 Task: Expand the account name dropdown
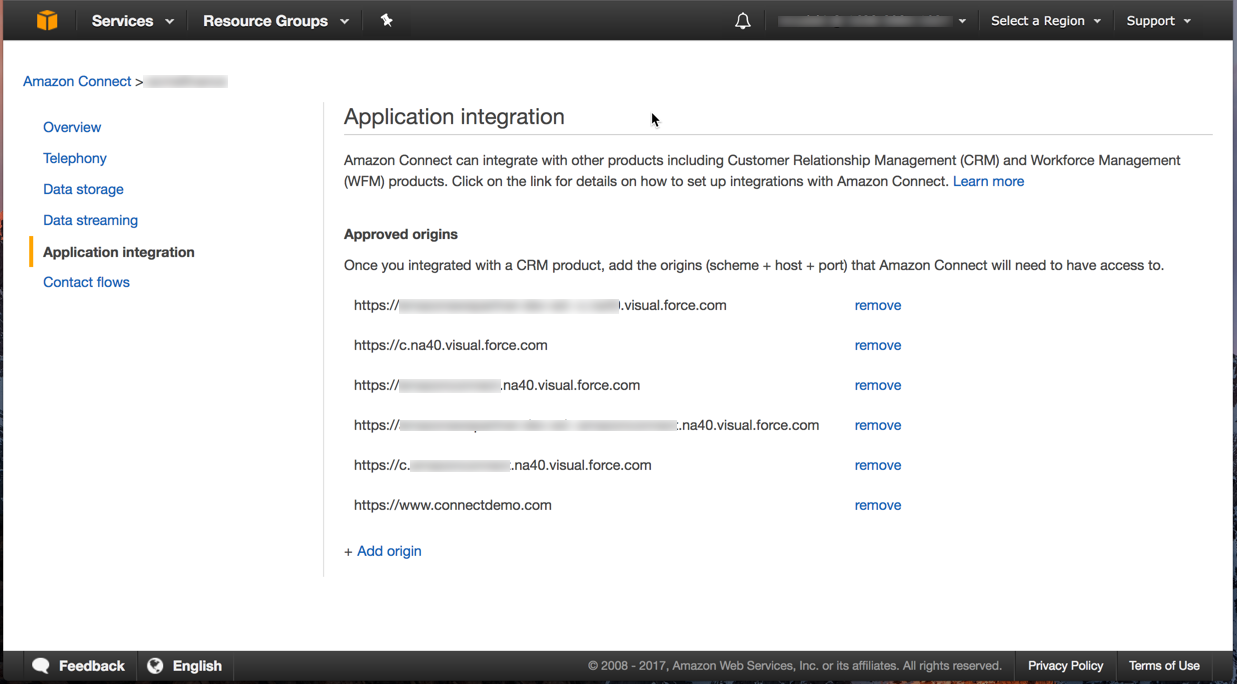[x=871, y=20]
